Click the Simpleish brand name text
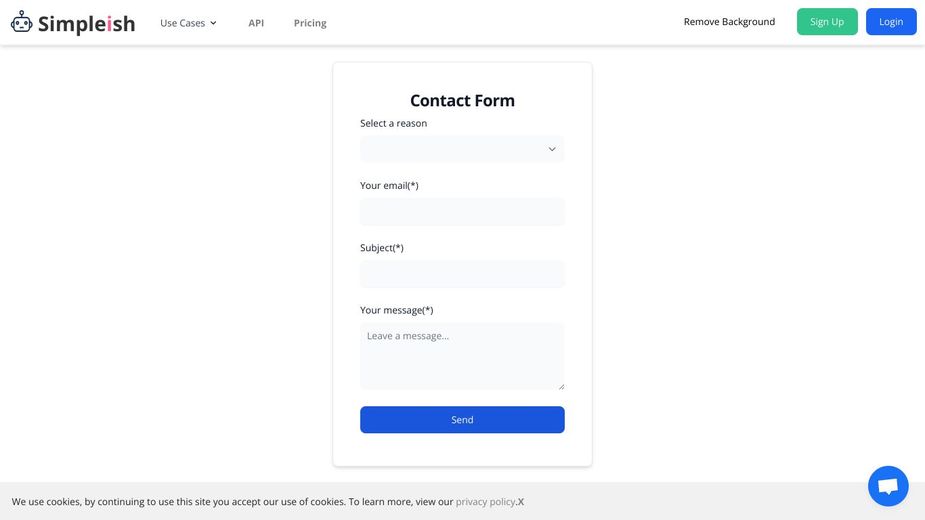925x520 pixels. pos(87,24)
